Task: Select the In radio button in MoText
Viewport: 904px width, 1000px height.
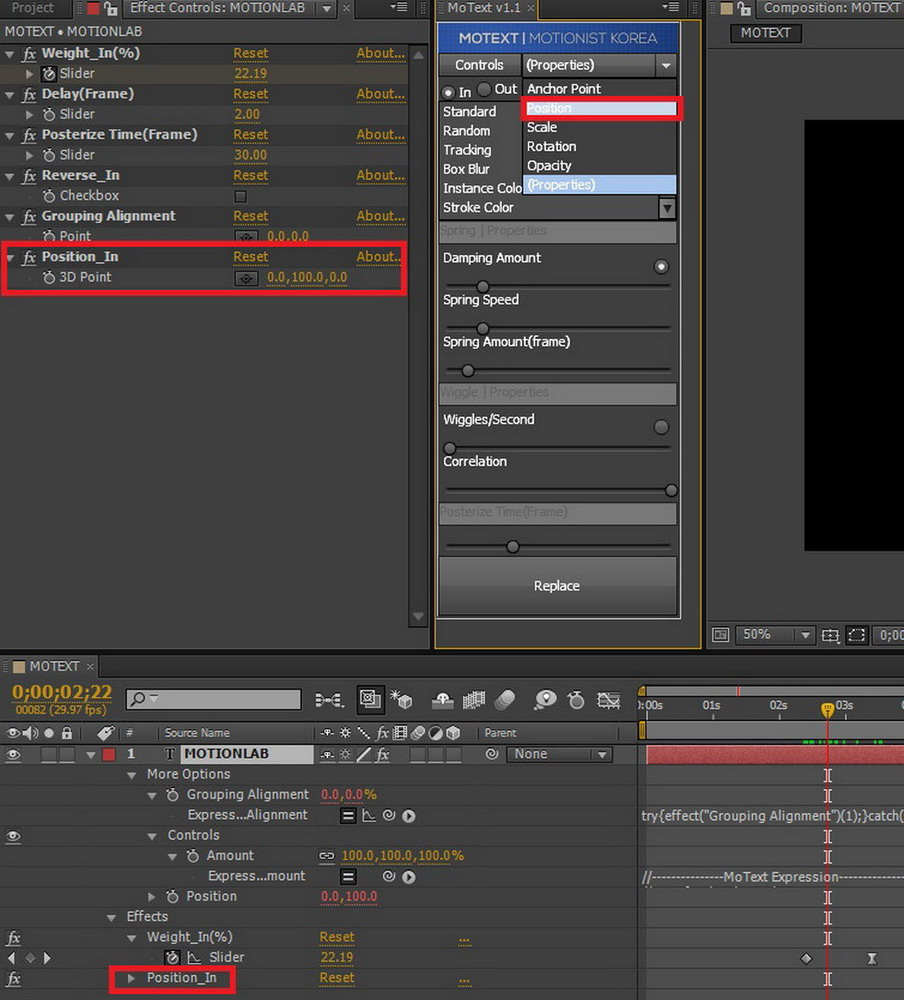Action: point(448,92)
